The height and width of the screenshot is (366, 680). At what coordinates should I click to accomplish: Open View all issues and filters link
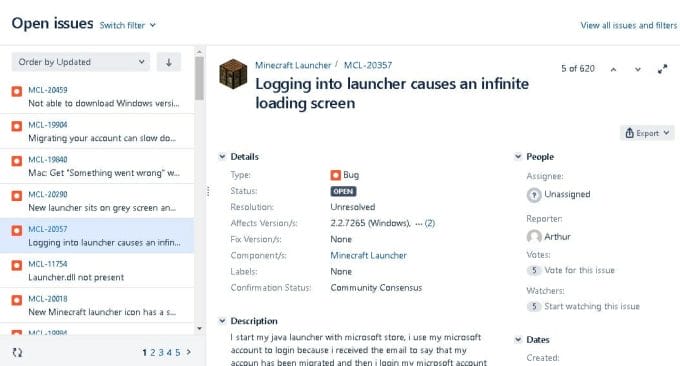628,25
